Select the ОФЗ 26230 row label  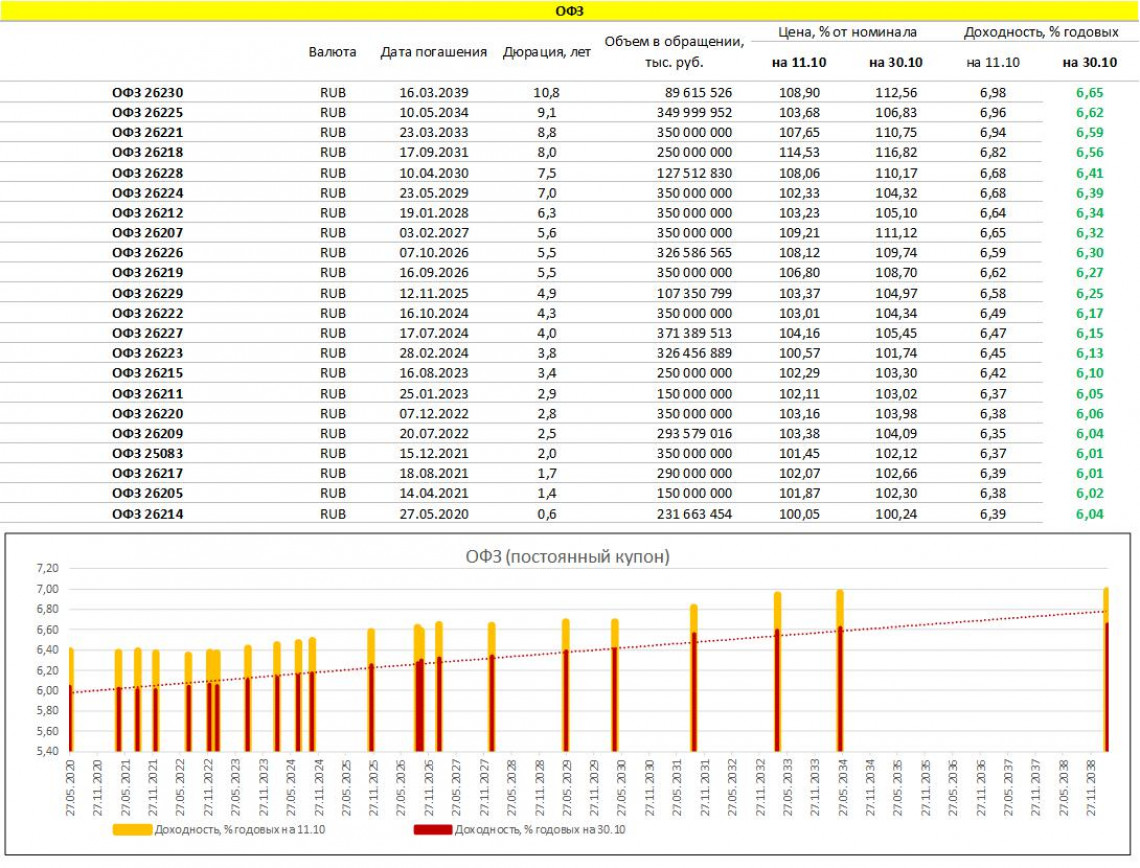[147, 93]
